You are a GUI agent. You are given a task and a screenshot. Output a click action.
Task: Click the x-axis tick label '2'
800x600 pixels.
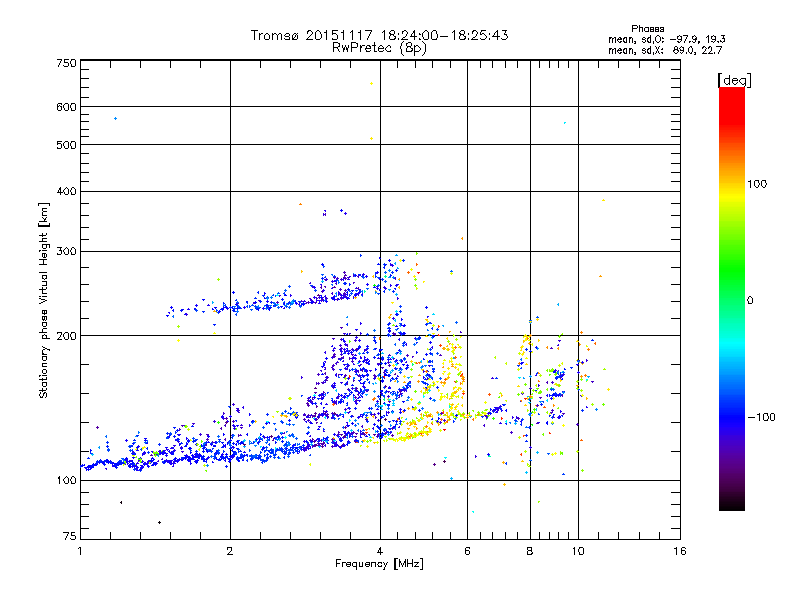pos(230,551)
